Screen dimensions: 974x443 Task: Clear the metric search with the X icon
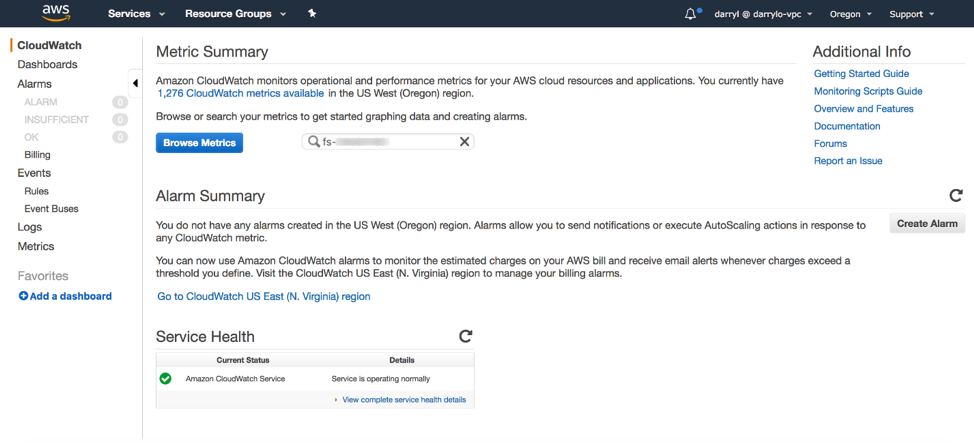point(464,142)
